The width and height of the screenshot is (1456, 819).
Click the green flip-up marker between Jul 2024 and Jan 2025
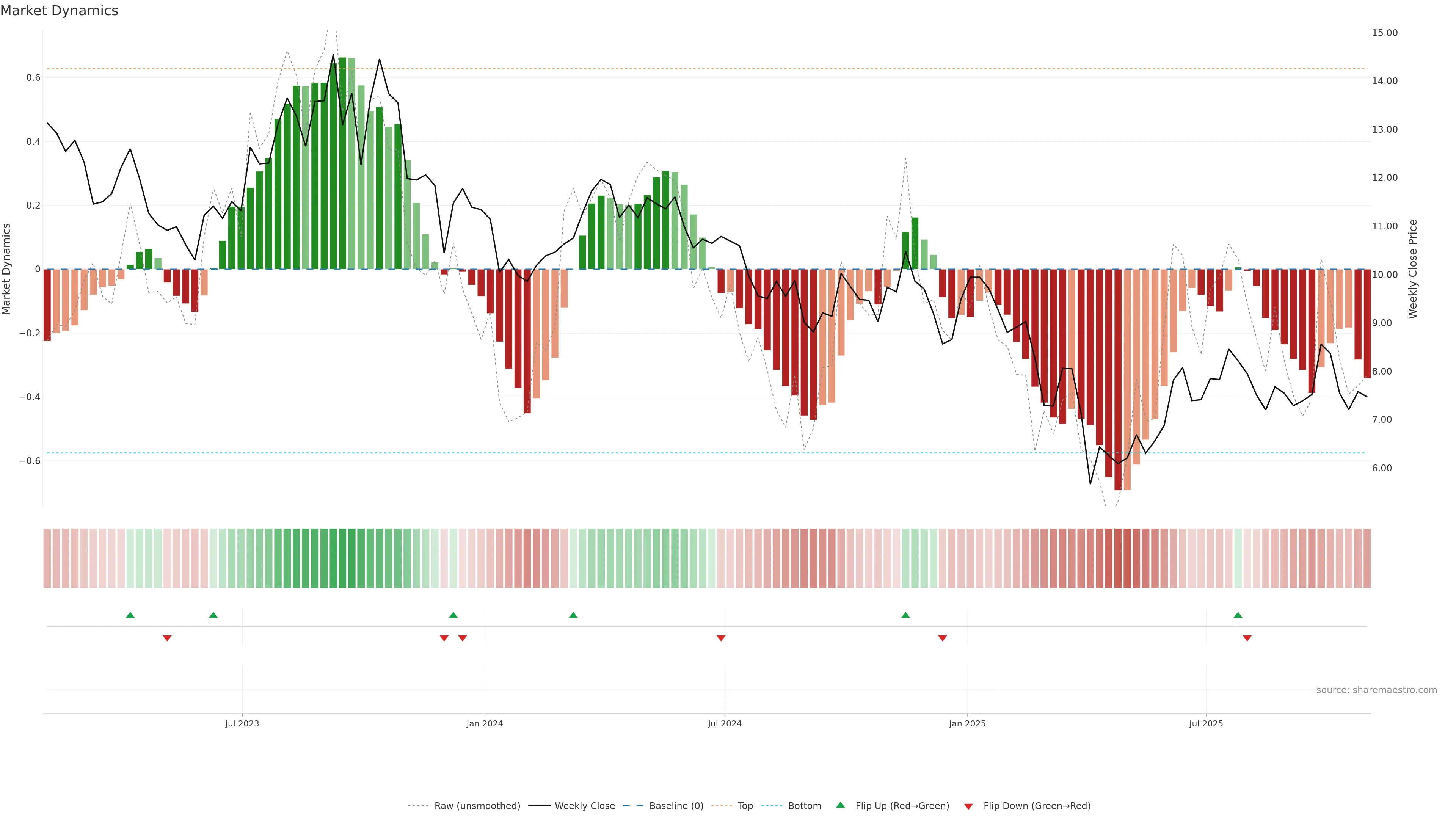point(905,615)
